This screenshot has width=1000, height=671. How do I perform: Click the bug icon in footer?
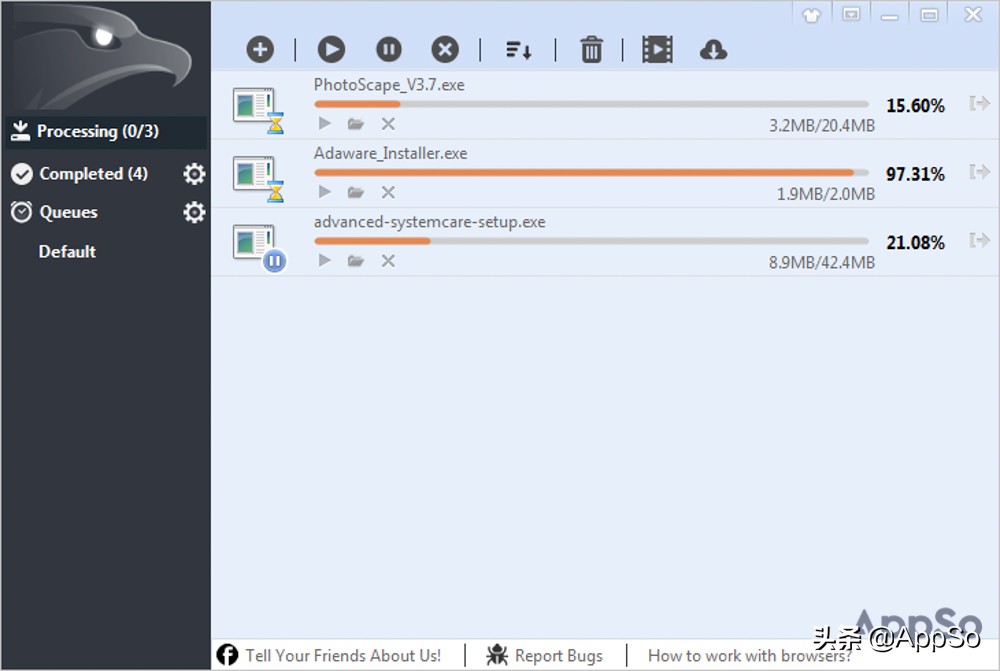click(497, 655)
